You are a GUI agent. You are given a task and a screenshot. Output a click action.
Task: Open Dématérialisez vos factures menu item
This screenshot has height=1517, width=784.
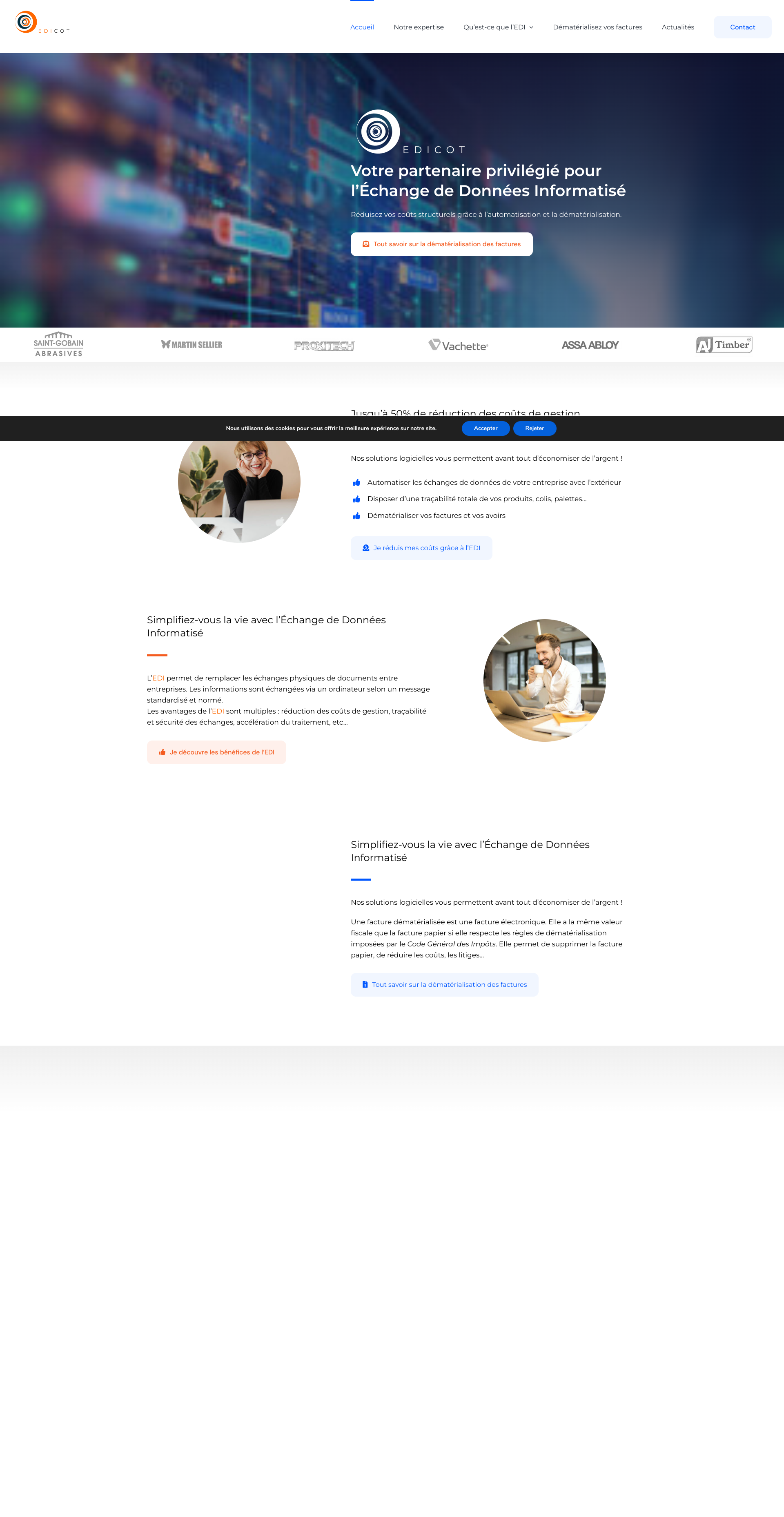point(597,27)
